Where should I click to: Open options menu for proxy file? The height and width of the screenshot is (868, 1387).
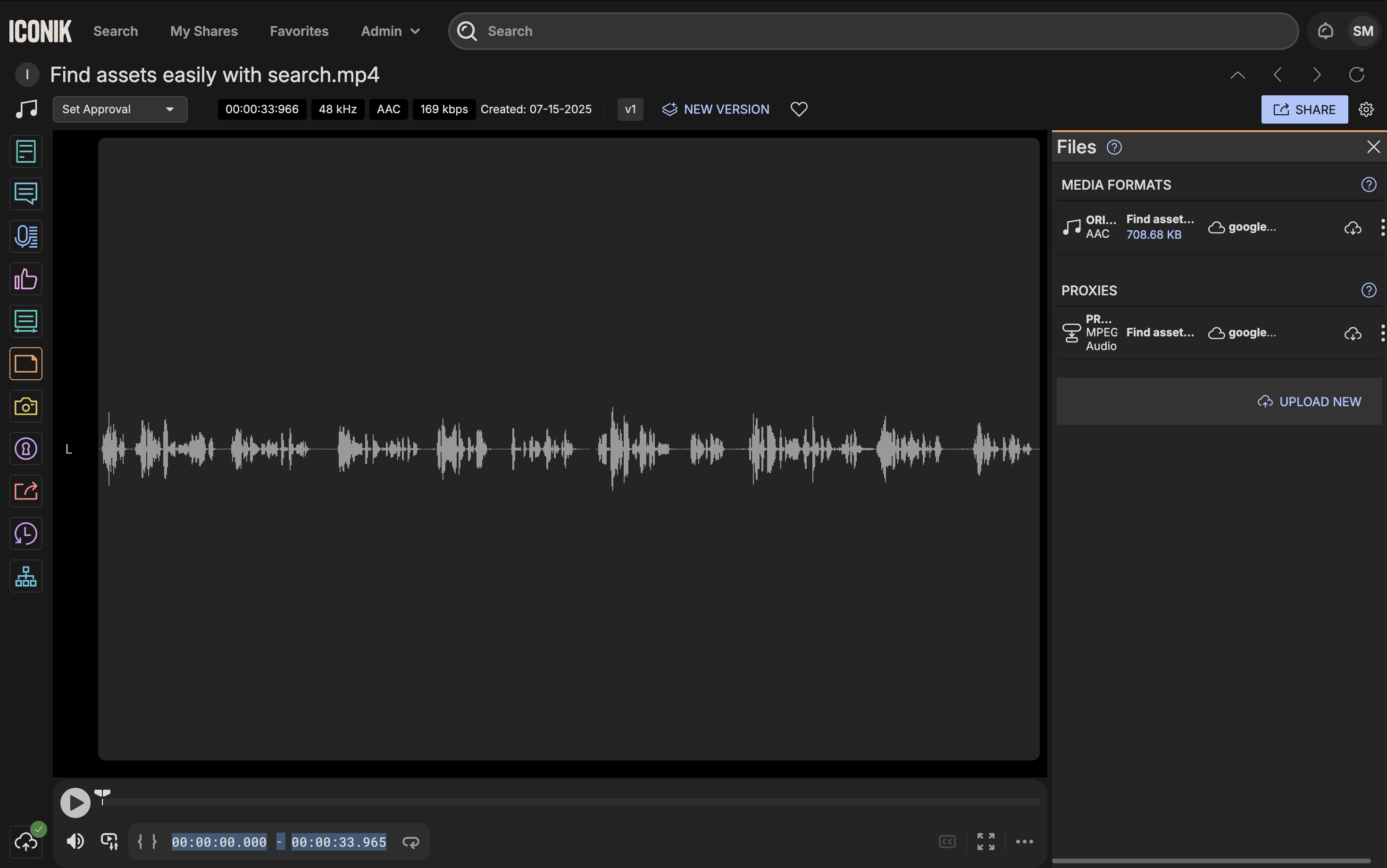pyautogui.click(x=1382, y=333)
